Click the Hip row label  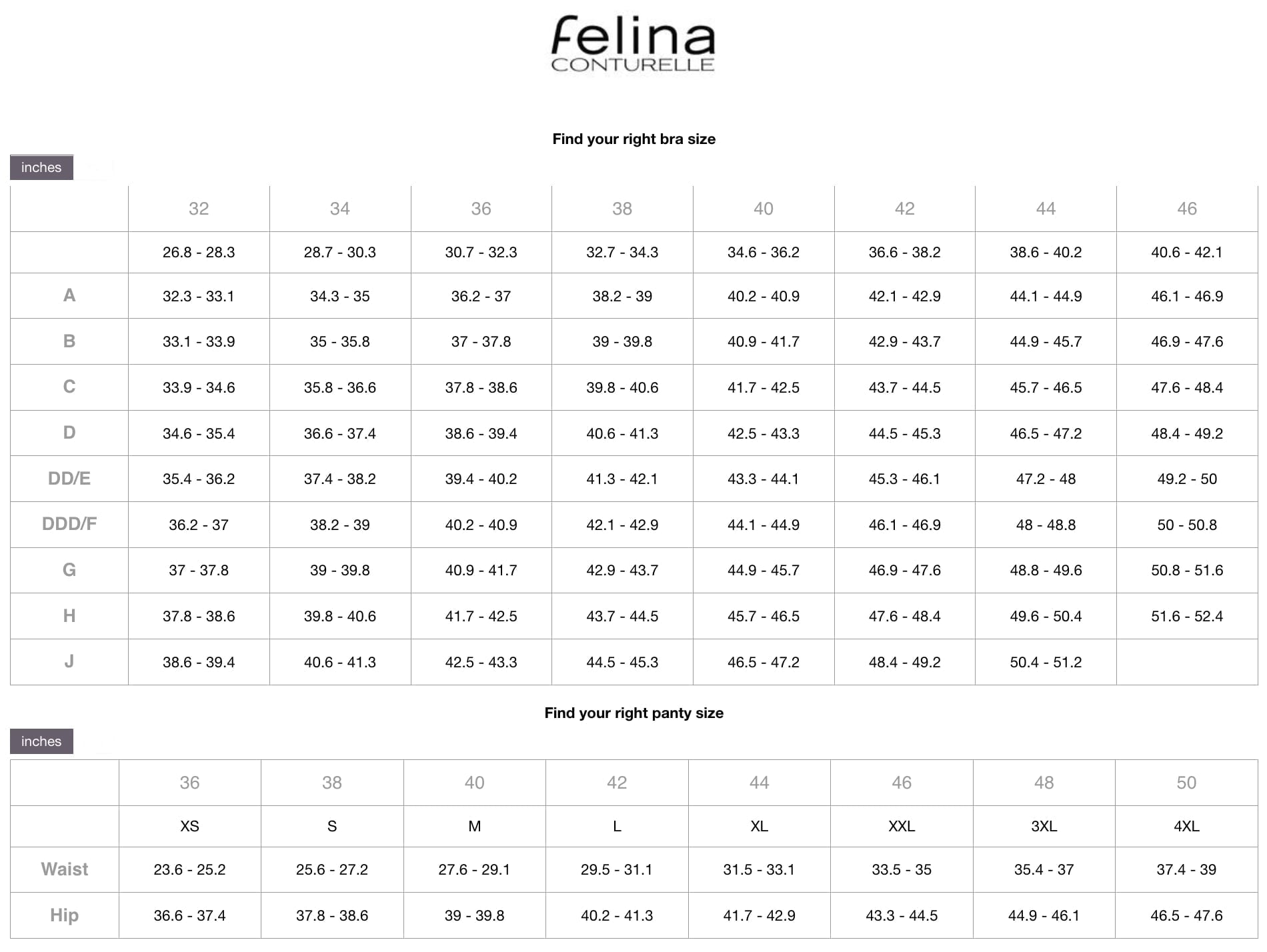[65, 915]
